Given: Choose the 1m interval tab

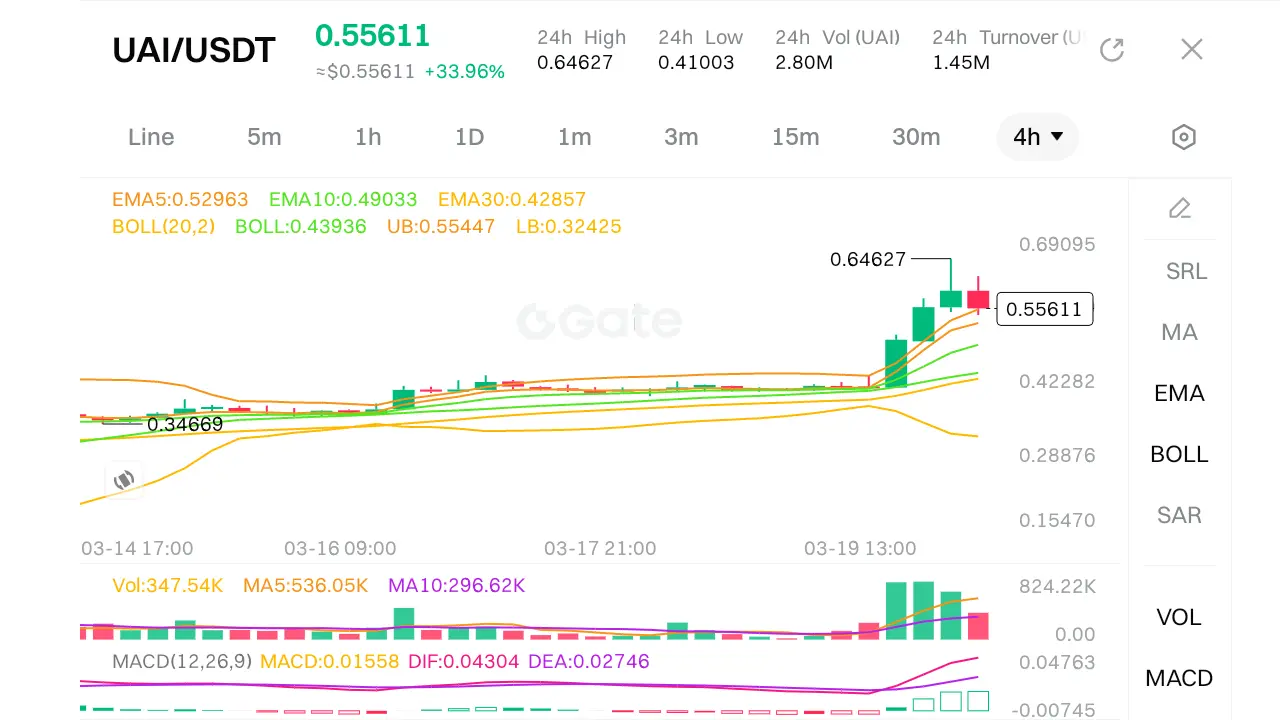Looking at the screenshot, I should point(575,137).
